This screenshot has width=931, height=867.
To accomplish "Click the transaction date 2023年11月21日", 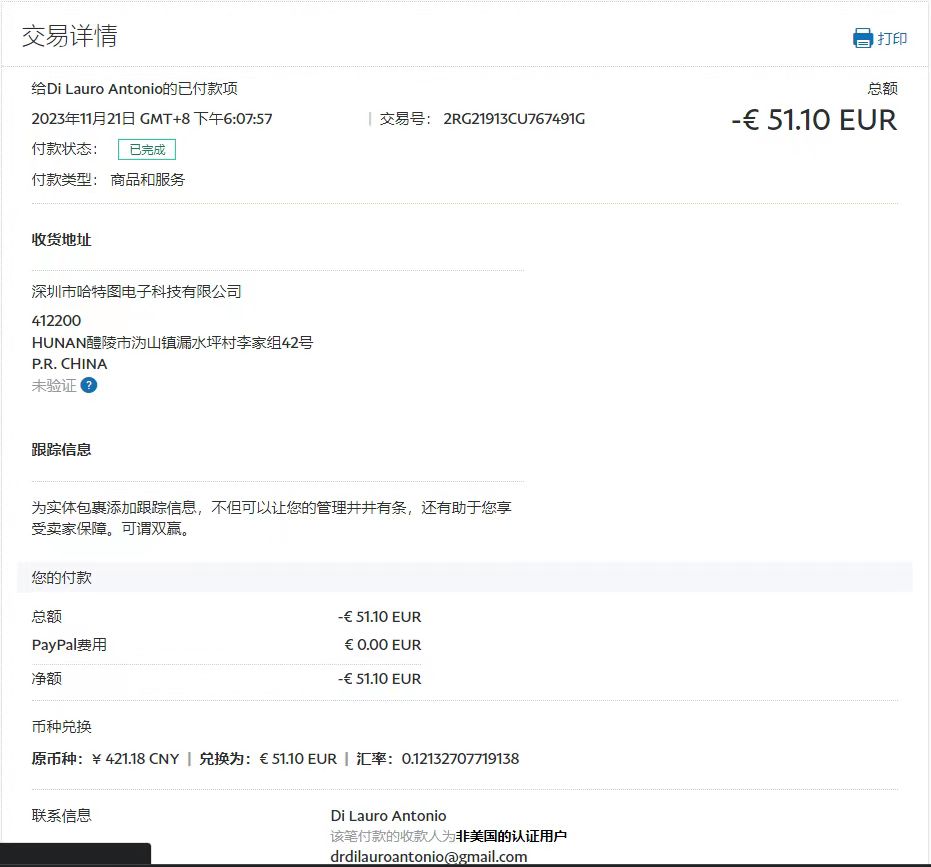I will click(x=84, y=119).
